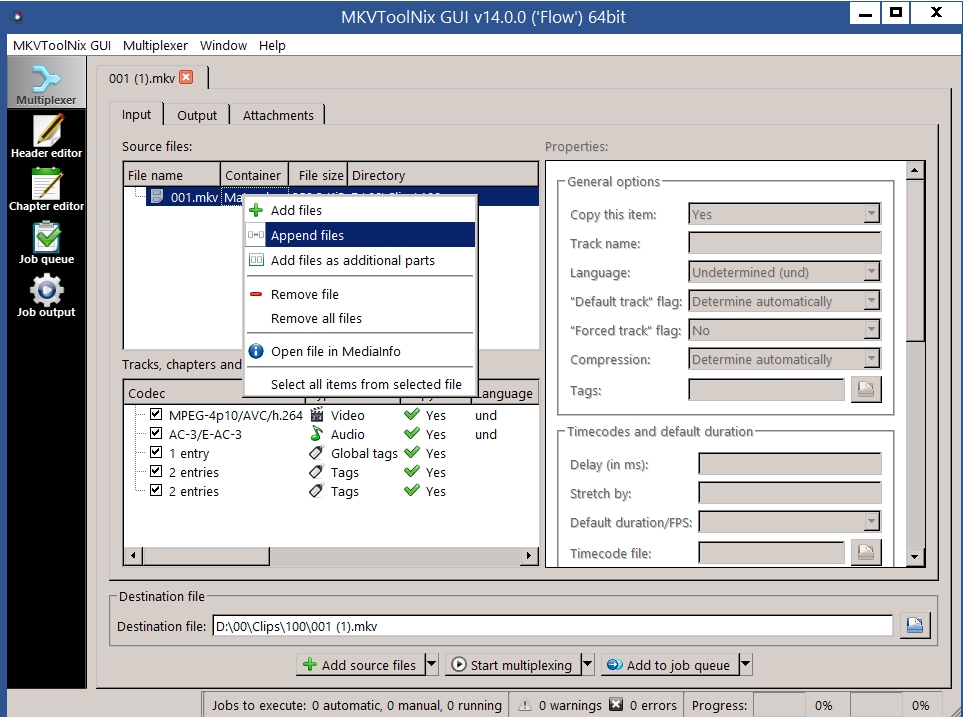Viewport: 963px width, 717px height.
Task: Click the errors X icon in status bar
Action: (616, 705)
